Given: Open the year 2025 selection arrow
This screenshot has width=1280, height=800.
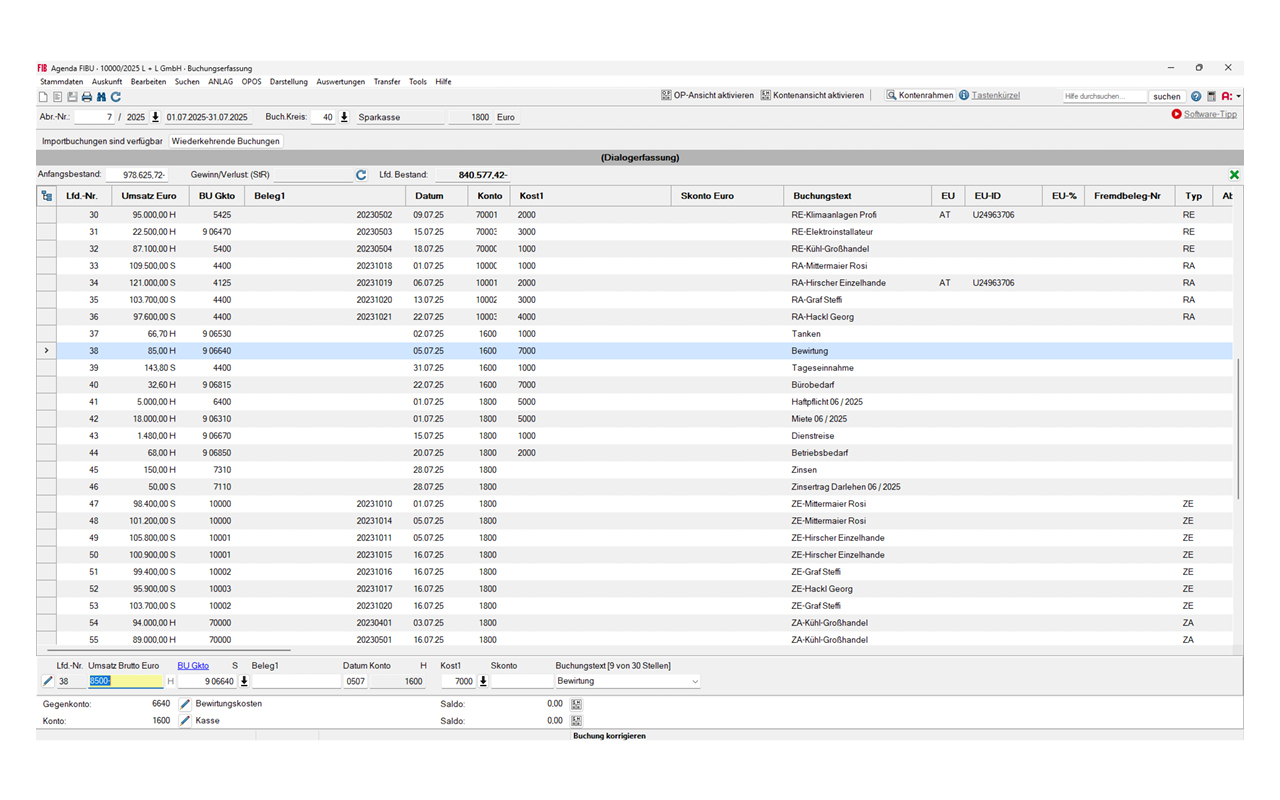Looking at the screenshot, I should [155, 117].
